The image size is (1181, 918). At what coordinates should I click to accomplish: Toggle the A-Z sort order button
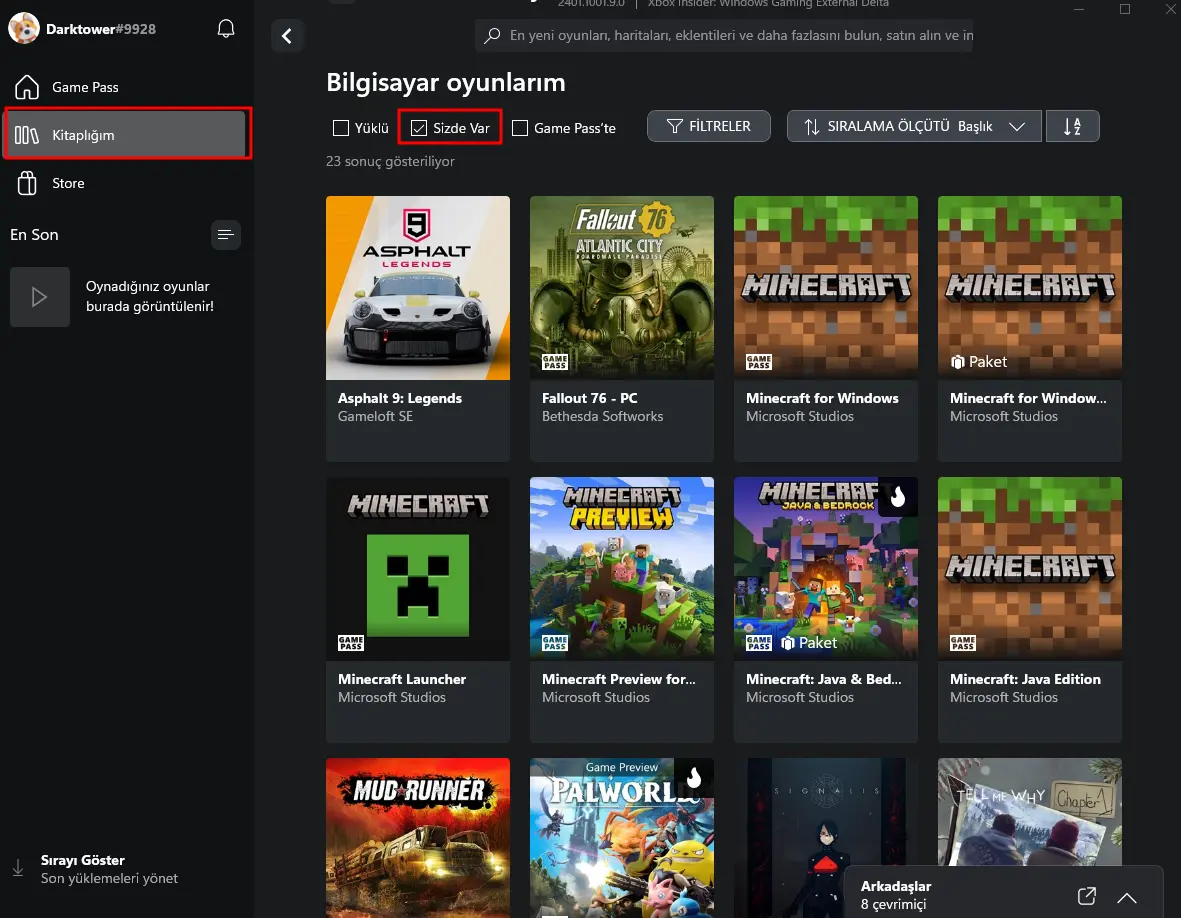click(1073, 127)
